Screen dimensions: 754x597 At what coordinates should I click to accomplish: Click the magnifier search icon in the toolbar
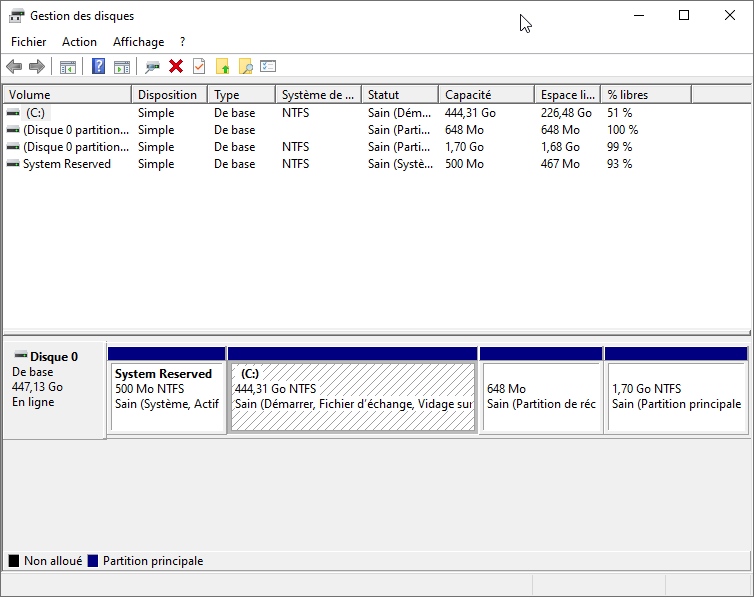245,67
